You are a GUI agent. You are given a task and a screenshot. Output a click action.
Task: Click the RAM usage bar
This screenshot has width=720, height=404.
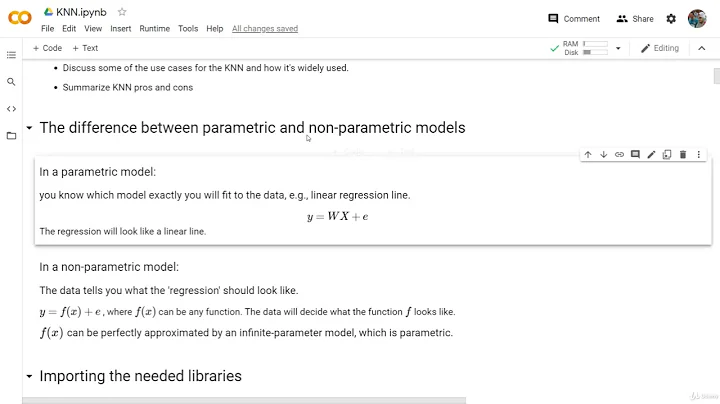(595, 44)
